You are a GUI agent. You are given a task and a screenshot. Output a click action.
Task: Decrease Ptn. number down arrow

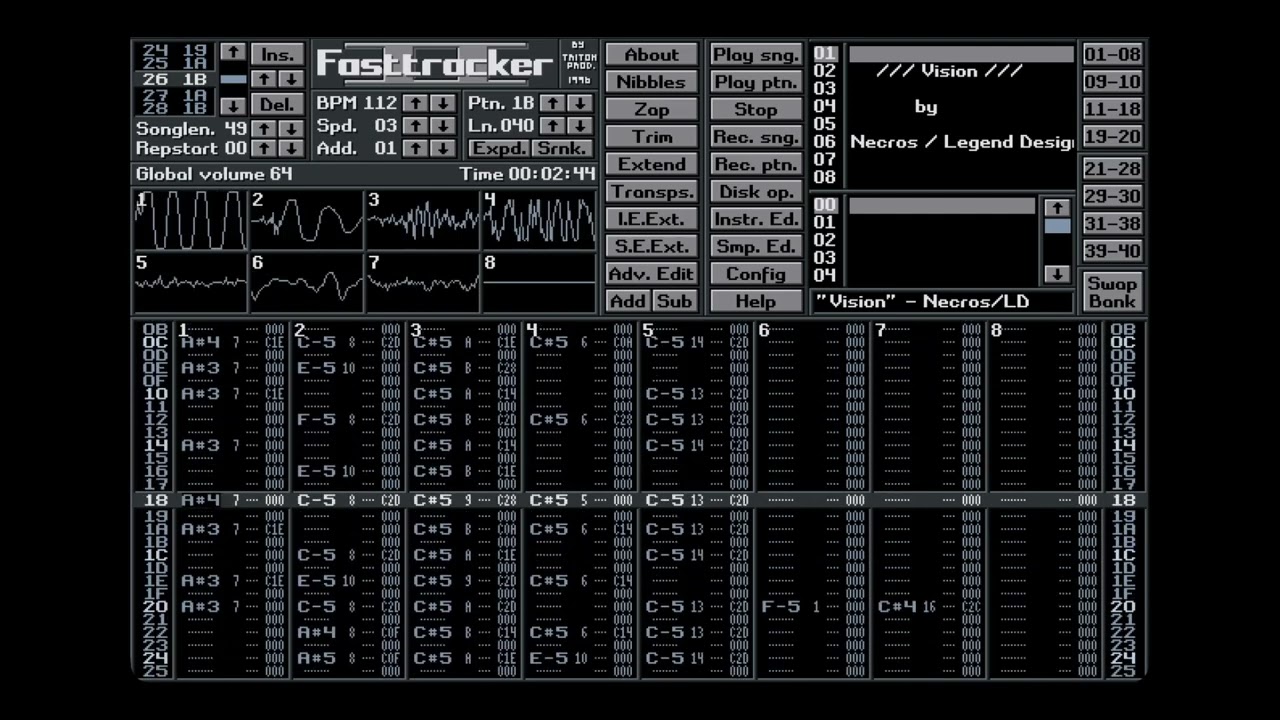click(x=579, y=103)
